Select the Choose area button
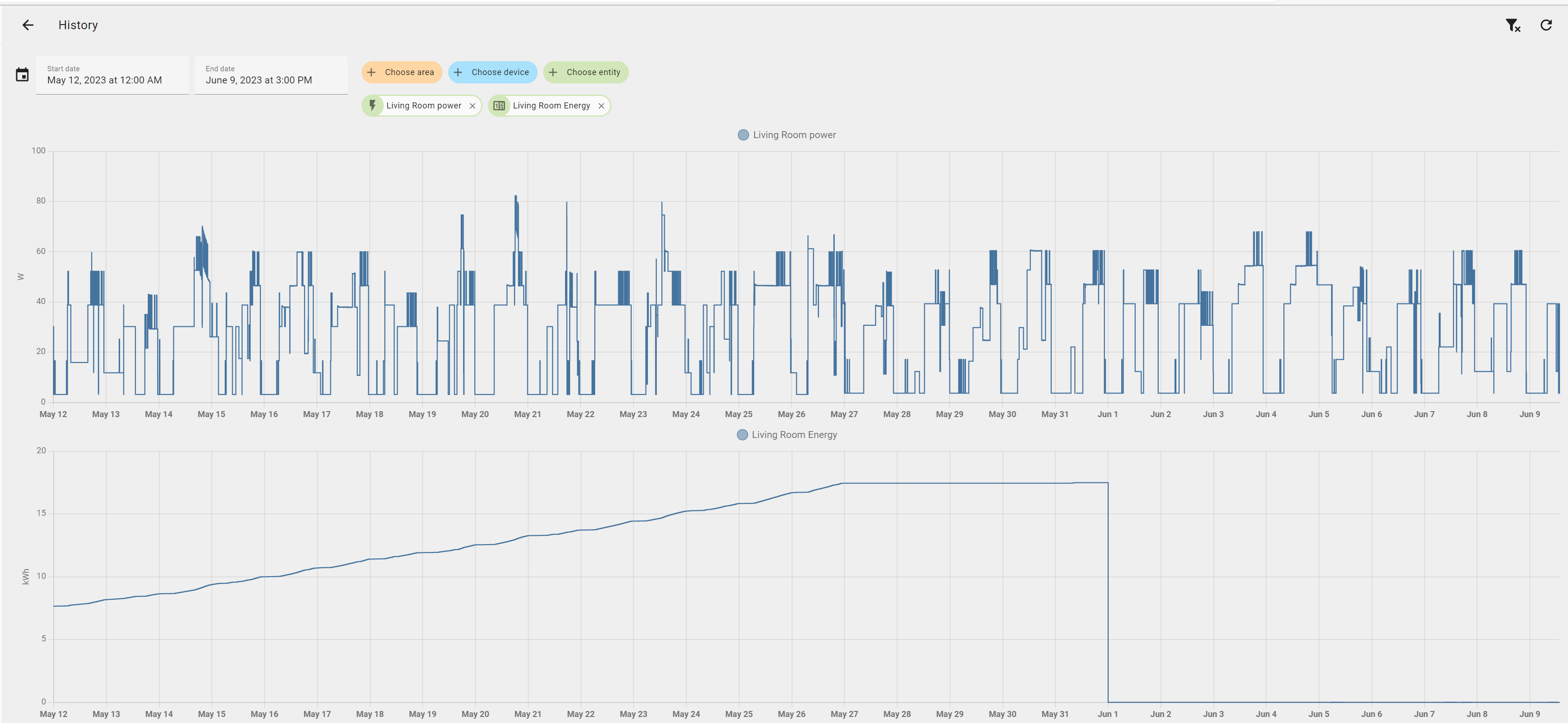This screenshot has height=723, width=1568. (402, 72)
